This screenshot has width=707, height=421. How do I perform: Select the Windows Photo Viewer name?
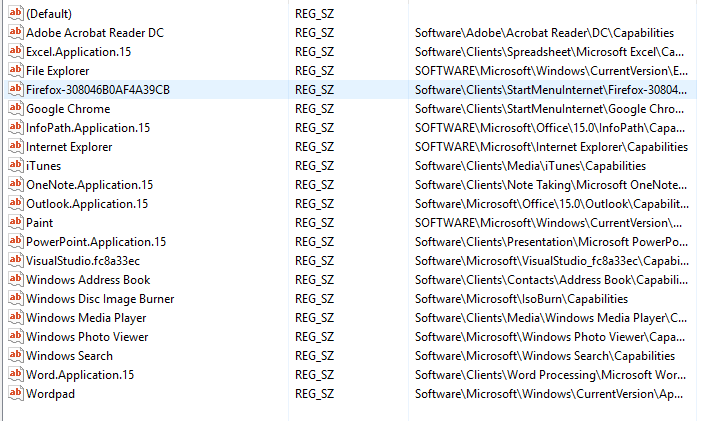point(87,337)
